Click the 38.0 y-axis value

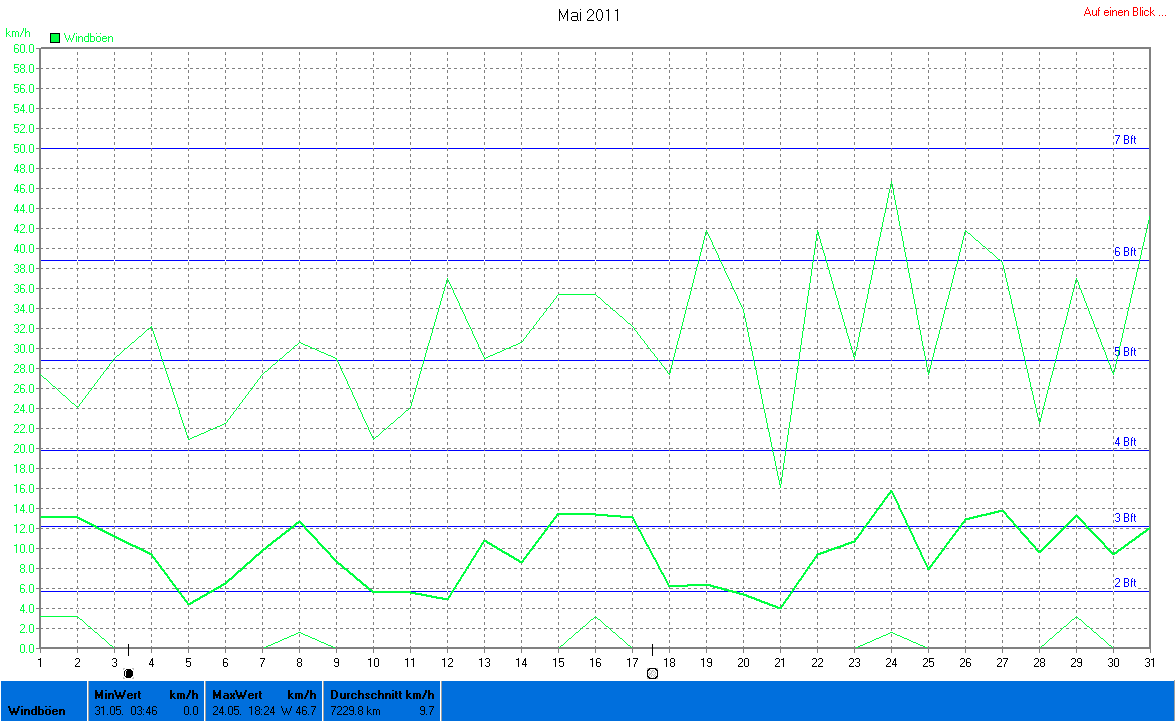24,268
